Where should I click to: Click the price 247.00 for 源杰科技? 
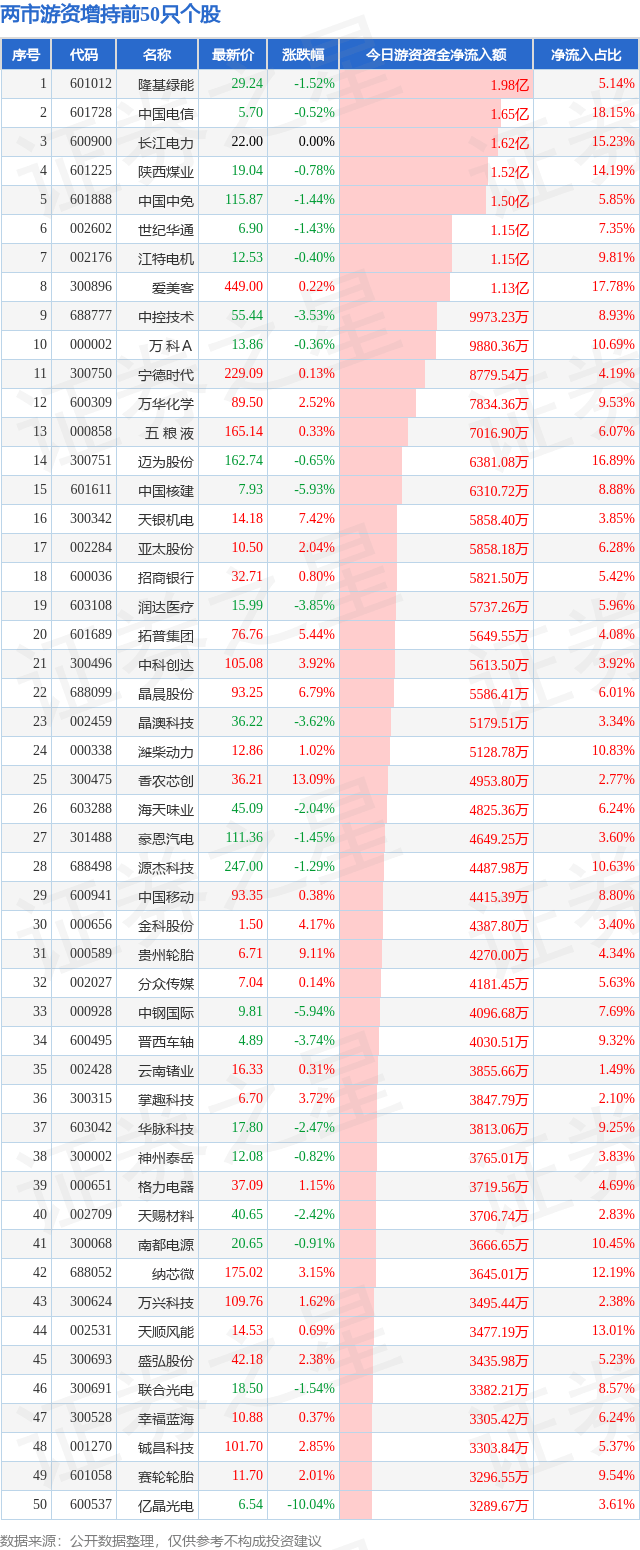coord(246,867)
